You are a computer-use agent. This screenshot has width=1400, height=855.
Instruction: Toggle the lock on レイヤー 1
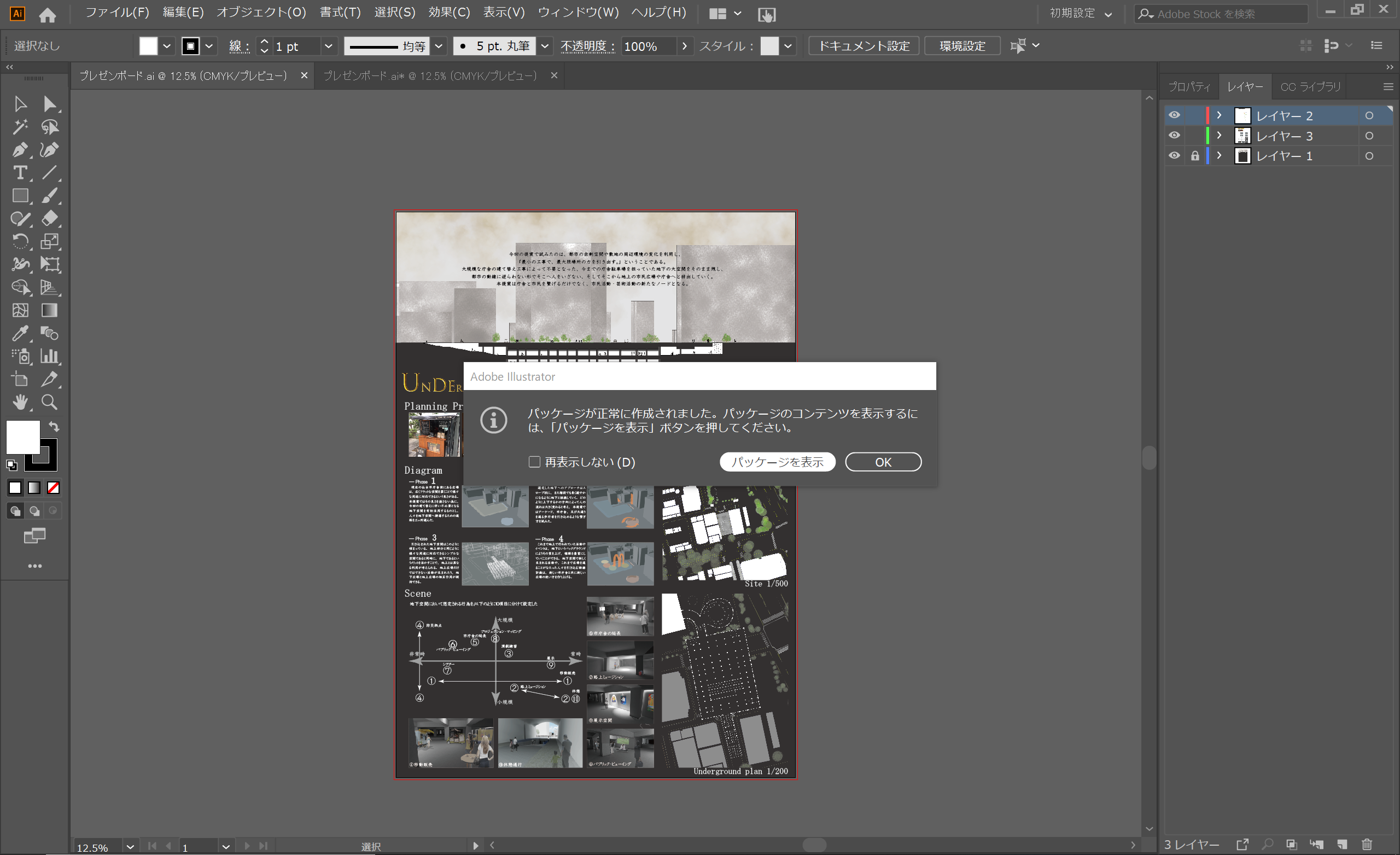(x=1195, y=156)
